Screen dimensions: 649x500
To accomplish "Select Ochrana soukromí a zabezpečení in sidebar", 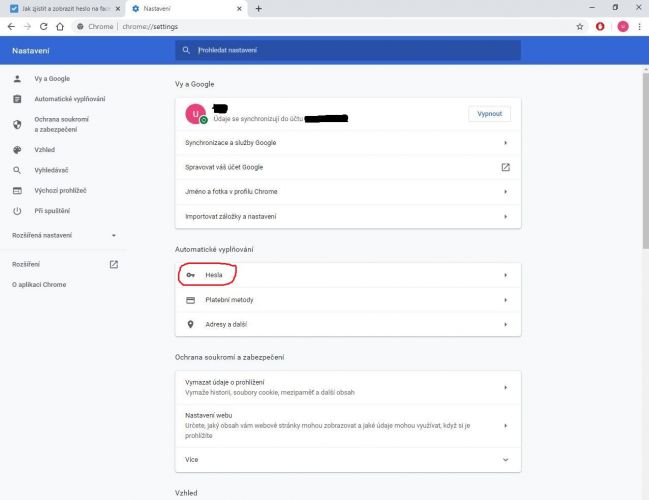I will pyautogui.click(x=61, y=124).
